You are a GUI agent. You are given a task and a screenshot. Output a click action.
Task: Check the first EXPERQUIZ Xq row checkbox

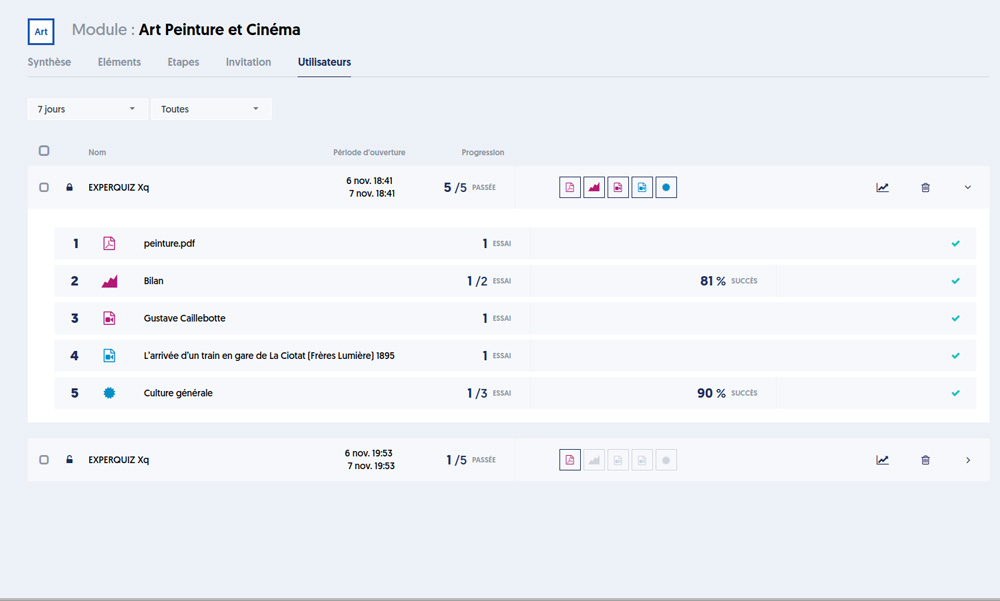[44, 187]
